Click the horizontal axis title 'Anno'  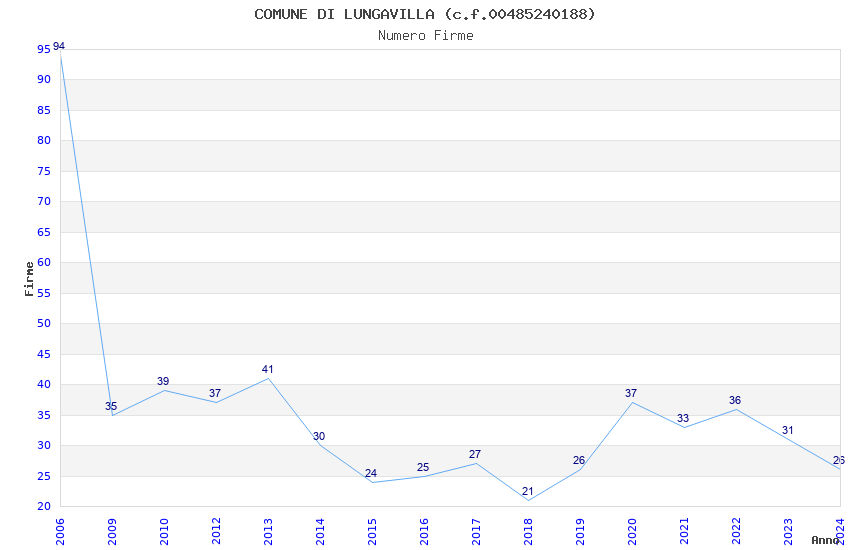point(825,540)
